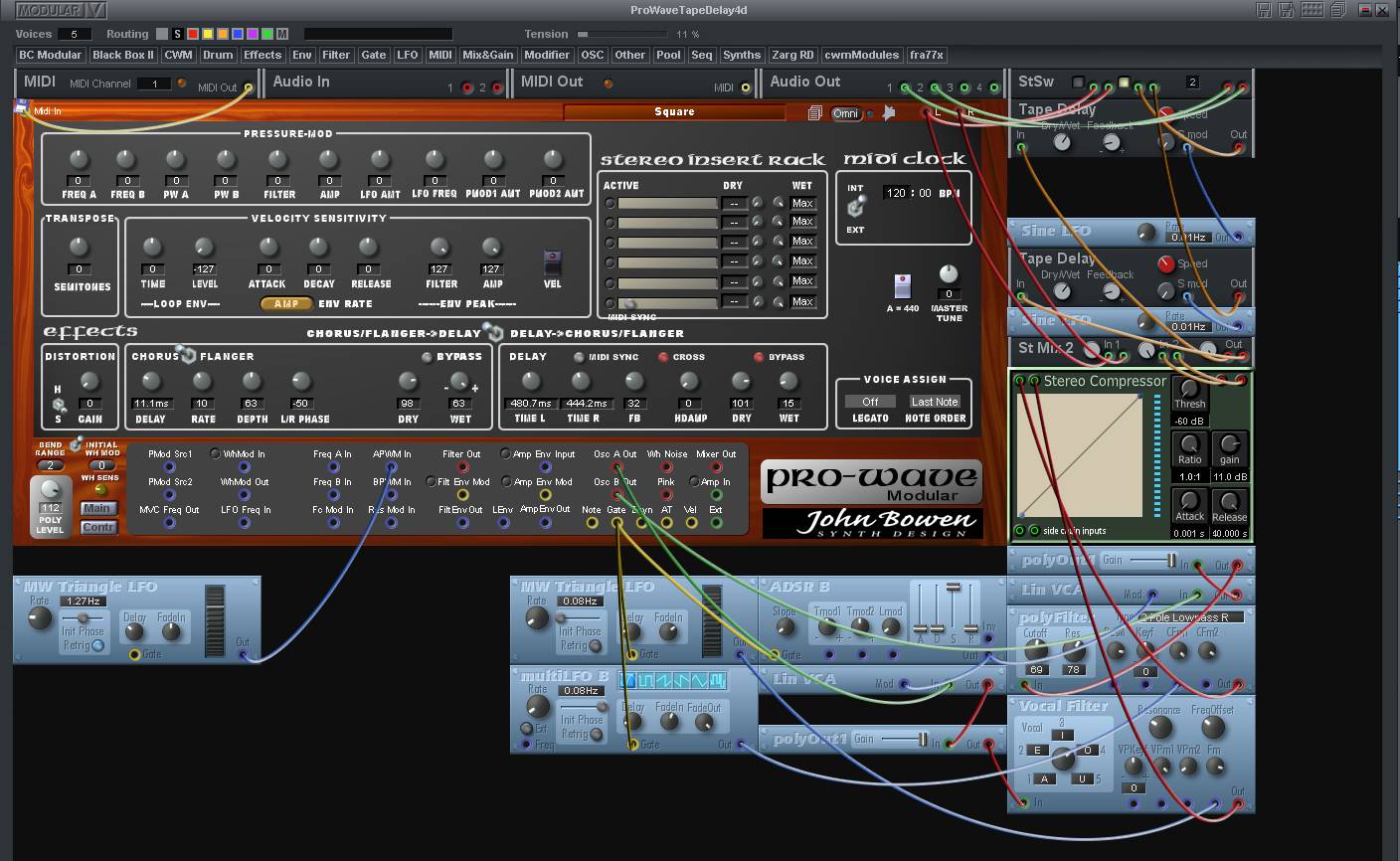Open the Legato Off dropdown

pyautogui.click(x=870, y=402)
